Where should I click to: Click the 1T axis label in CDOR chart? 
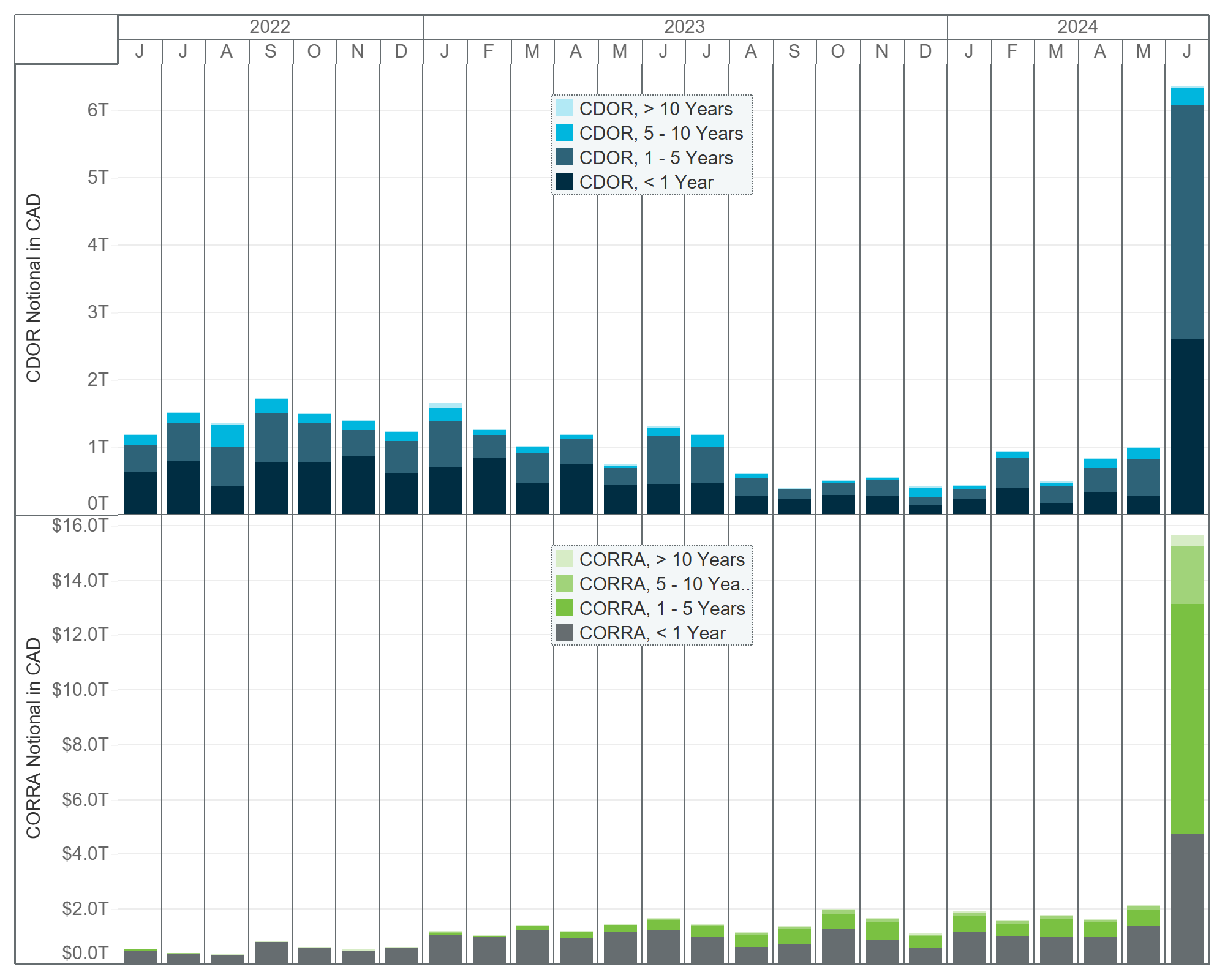[x=98, y=447]
